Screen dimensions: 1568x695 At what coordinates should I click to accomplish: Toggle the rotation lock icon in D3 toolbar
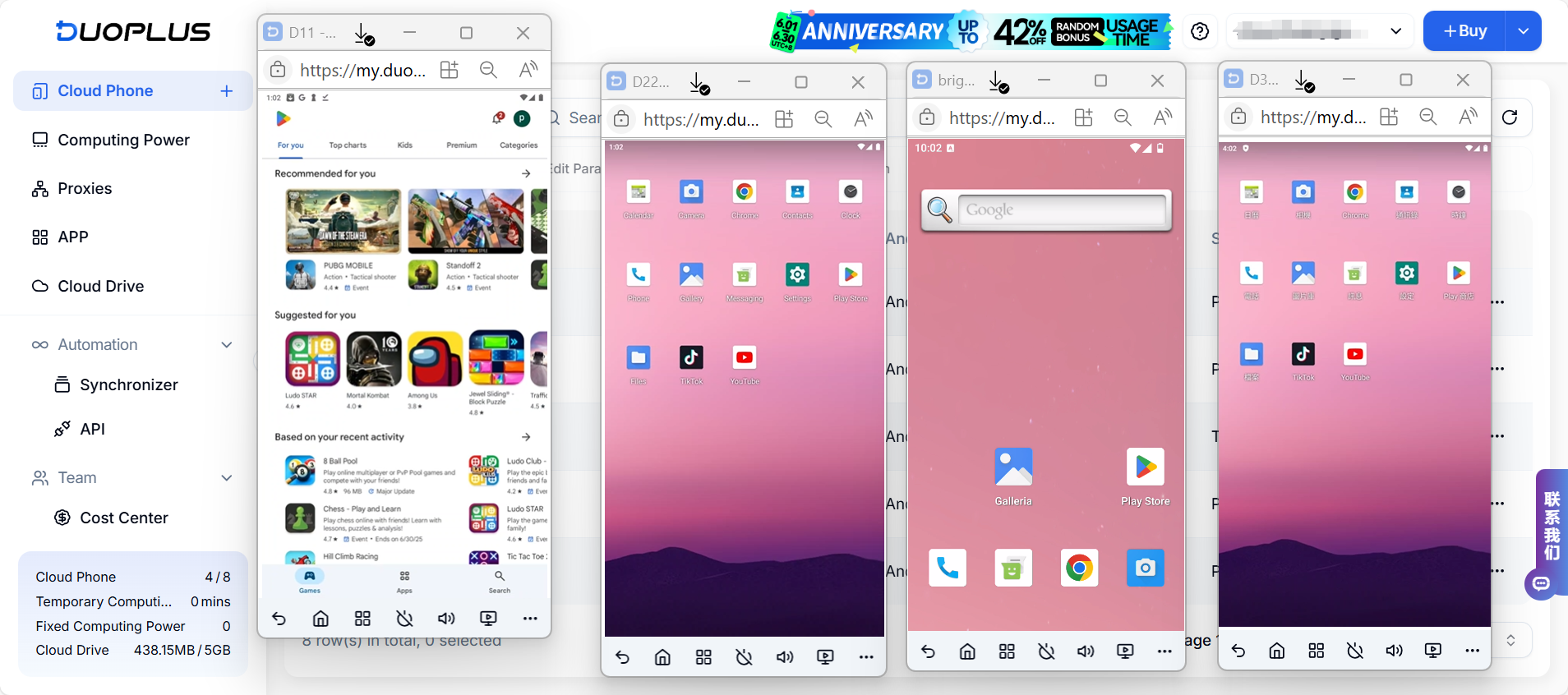[1355, 651]
